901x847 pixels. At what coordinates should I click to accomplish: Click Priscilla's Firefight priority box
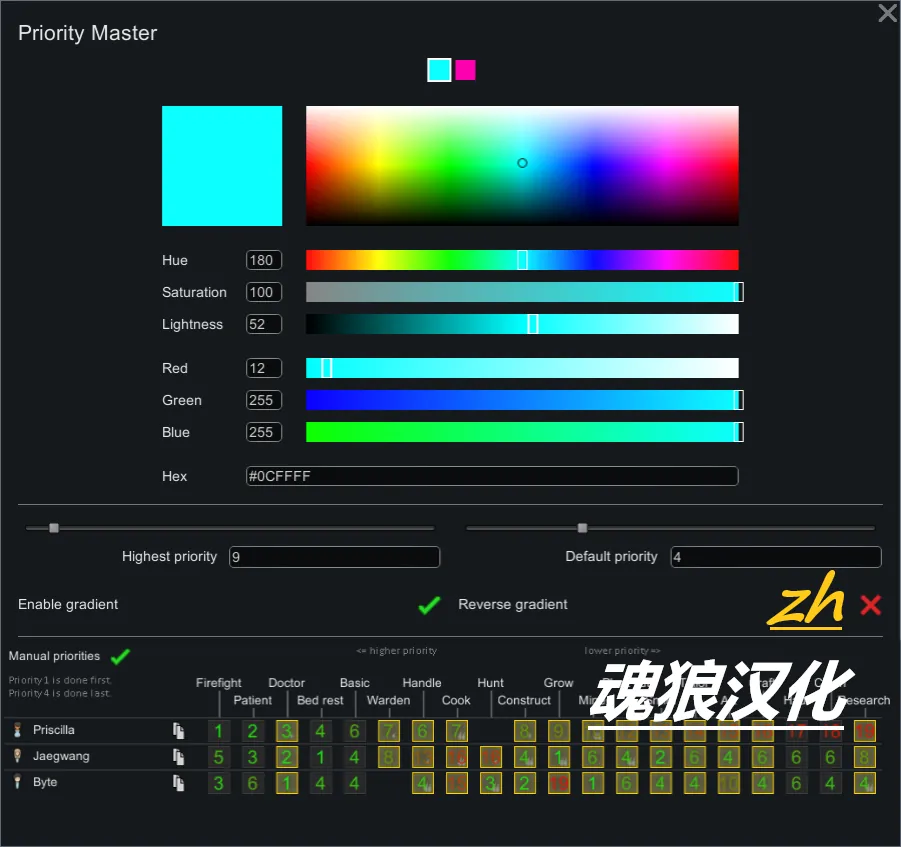219,731
